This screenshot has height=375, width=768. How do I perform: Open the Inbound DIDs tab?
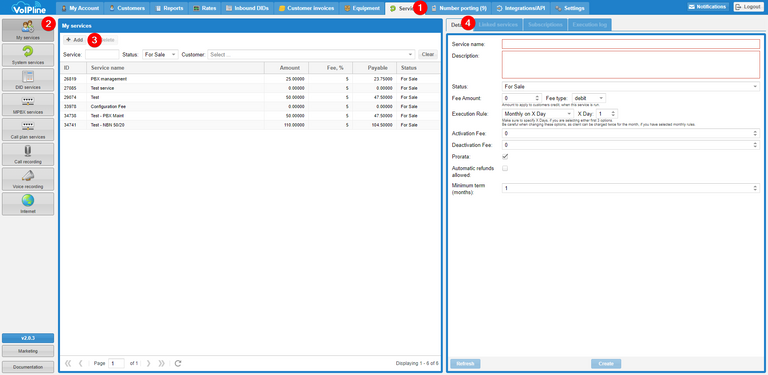point(247,8)
